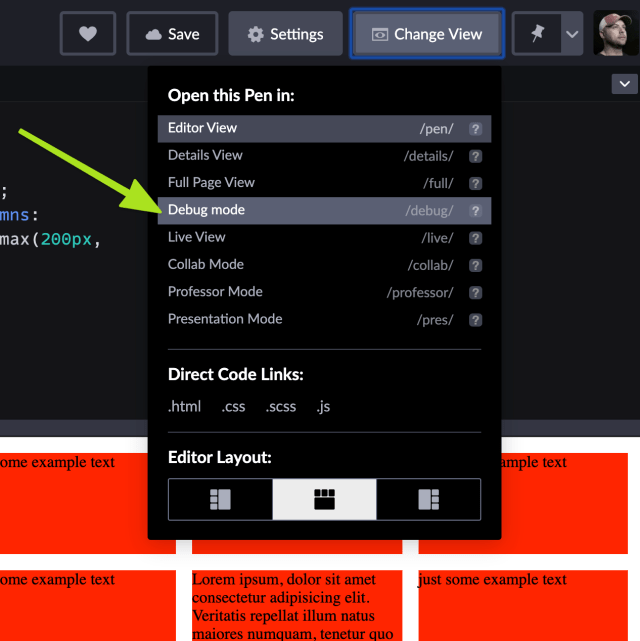The width and height of the screenshot is (640, 641).
Task: Click help icon next to Debug mode
Action: [476, 211]
